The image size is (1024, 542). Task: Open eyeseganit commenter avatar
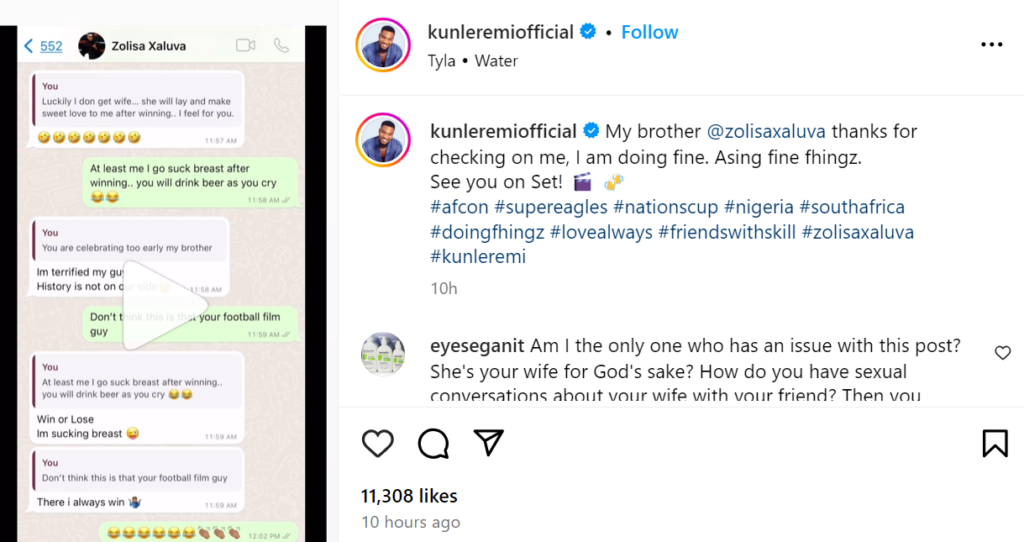tap(382, 356)
